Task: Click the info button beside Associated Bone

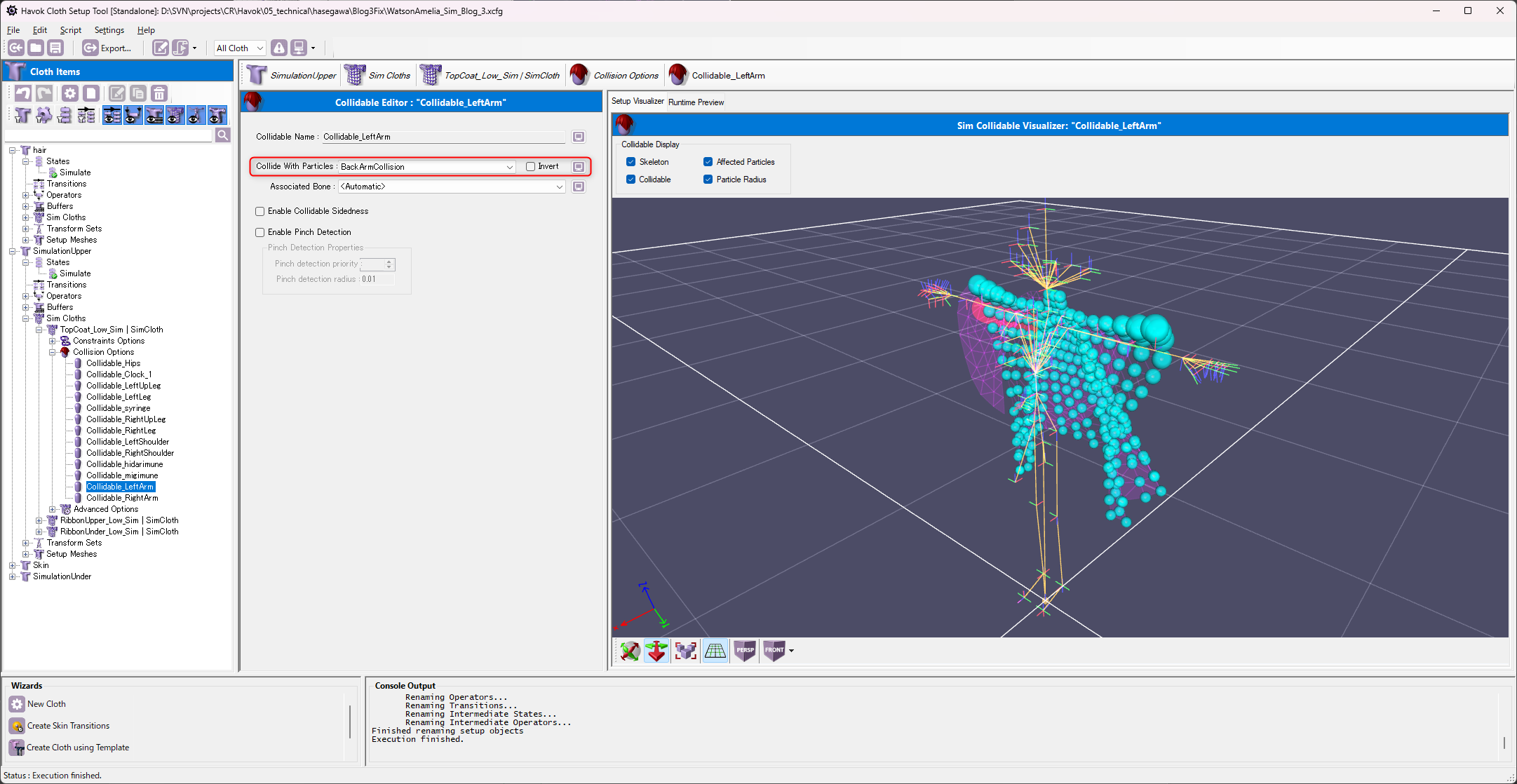Action: tap(579, 187)
